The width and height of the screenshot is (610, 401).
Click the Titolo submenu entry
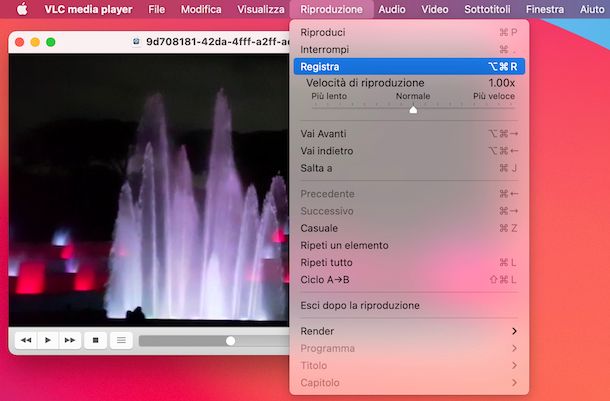409,366
